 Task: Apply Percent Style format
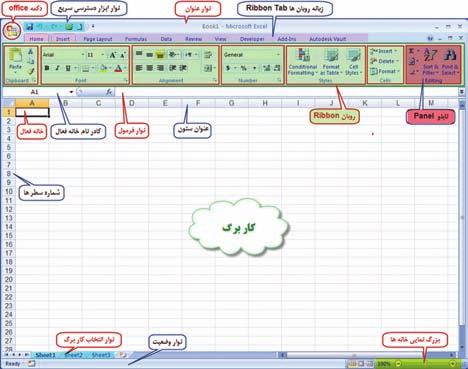click(244, 68)
